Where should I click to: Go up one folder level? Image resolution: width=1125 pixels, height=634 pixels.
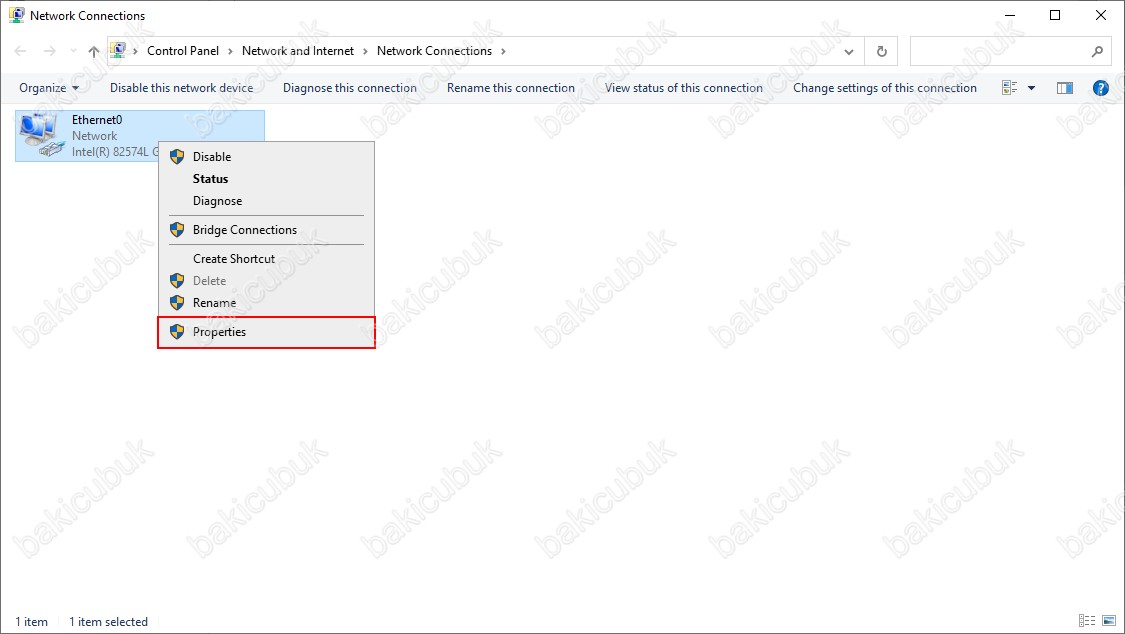tap(93, 51)
